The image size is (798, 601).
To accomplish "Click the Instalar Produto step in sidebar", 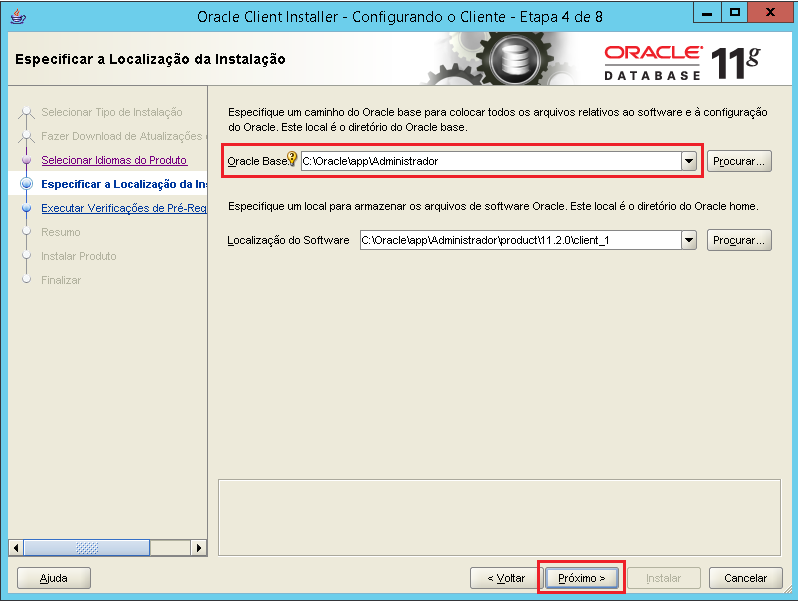I will 78,256.
